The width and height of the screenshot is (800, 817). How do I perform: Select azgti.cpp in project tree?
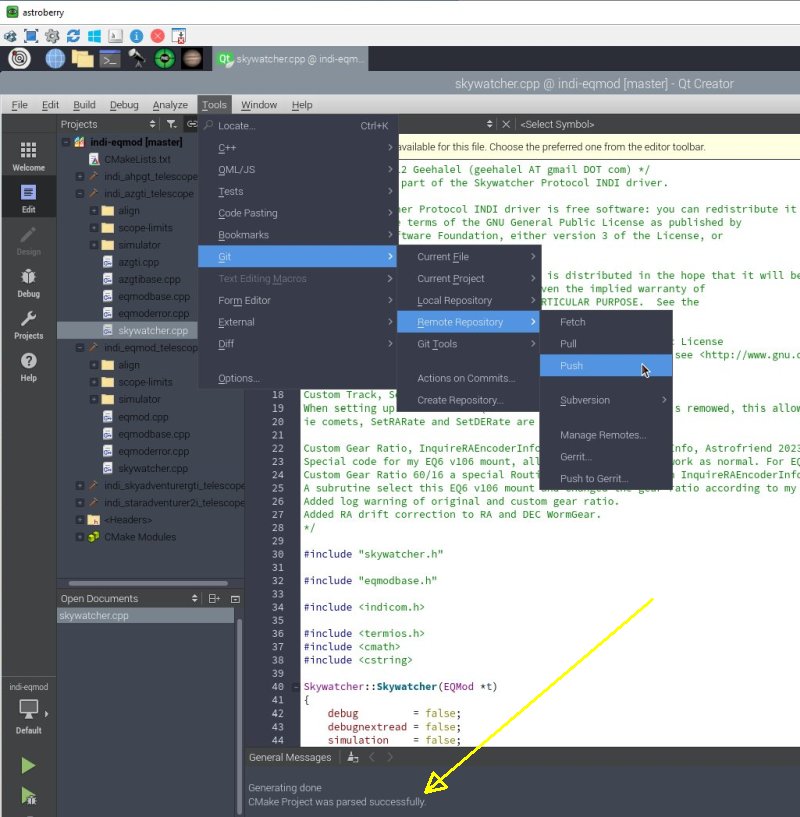point(138,262)
